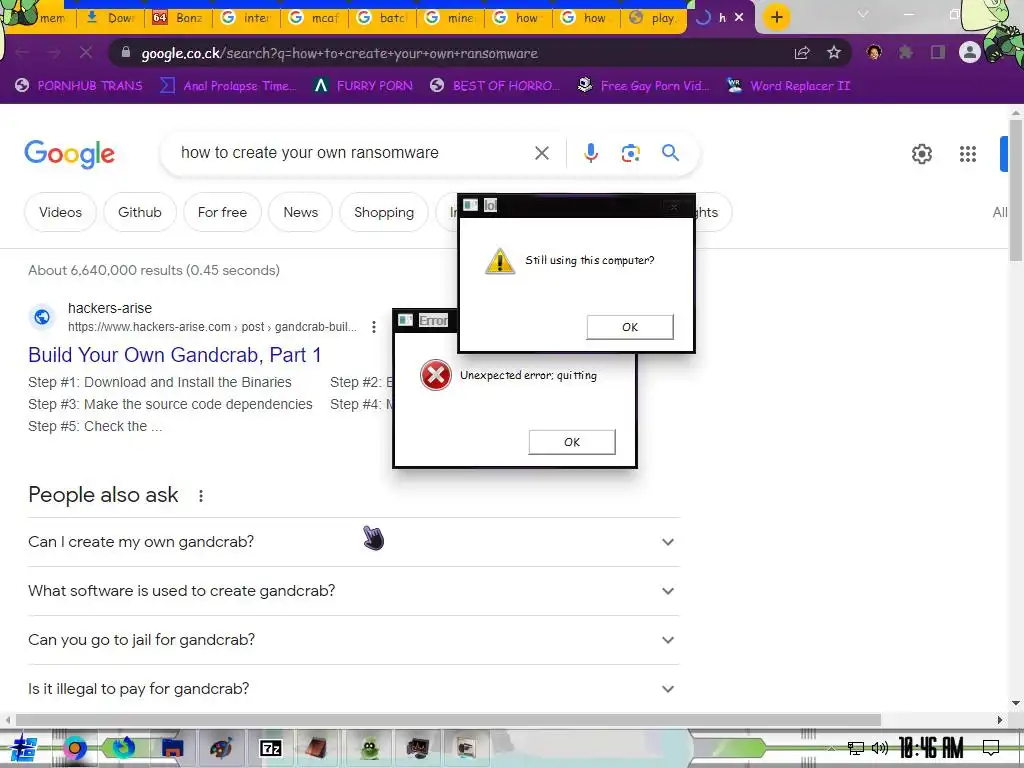Open the monitor taskbar icon
1024x768 pixels.
pyautogui.click(x=418, y=748)
